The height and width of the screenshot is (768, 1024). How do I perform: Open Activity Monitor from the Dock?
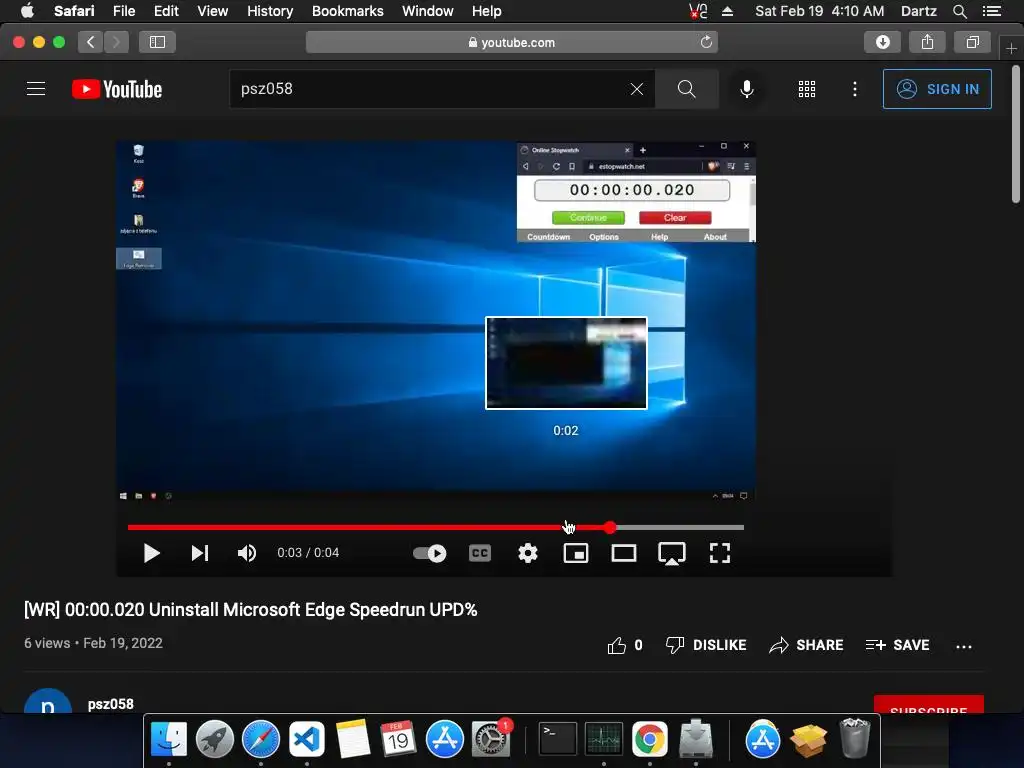click(603, 739)
